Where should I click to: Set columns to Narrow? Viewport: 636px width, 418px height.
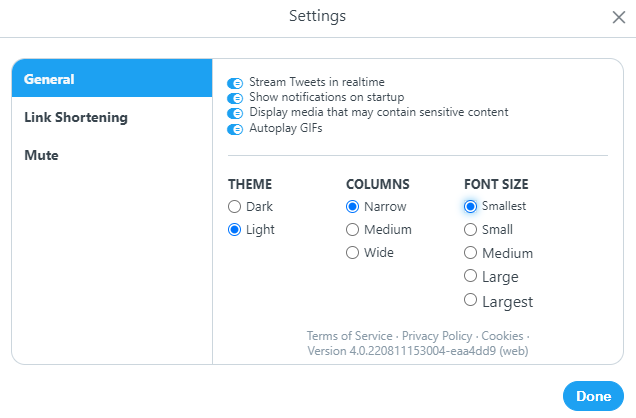pos(353,207)
